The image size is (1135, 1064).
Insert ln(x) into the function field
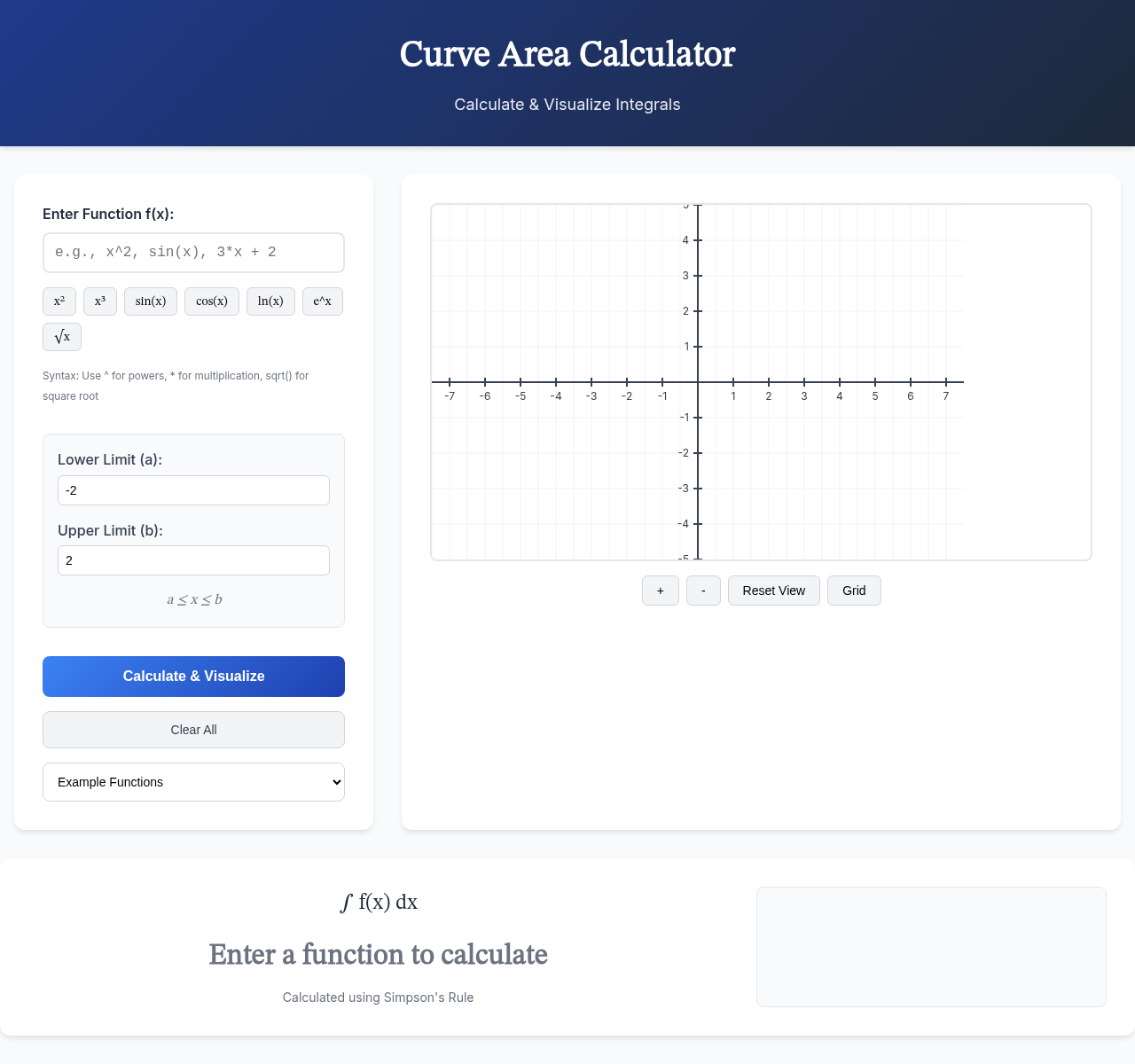[x=270, y=301]
